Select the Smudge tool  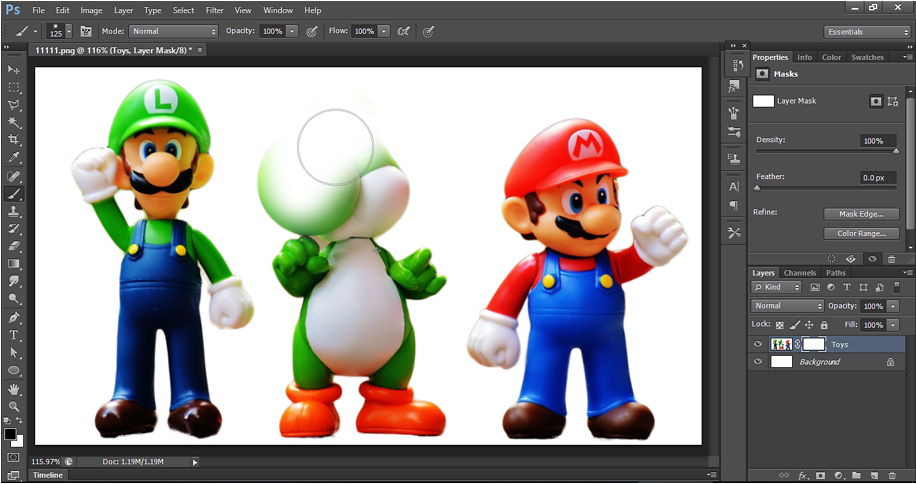(x=13, y=281)
